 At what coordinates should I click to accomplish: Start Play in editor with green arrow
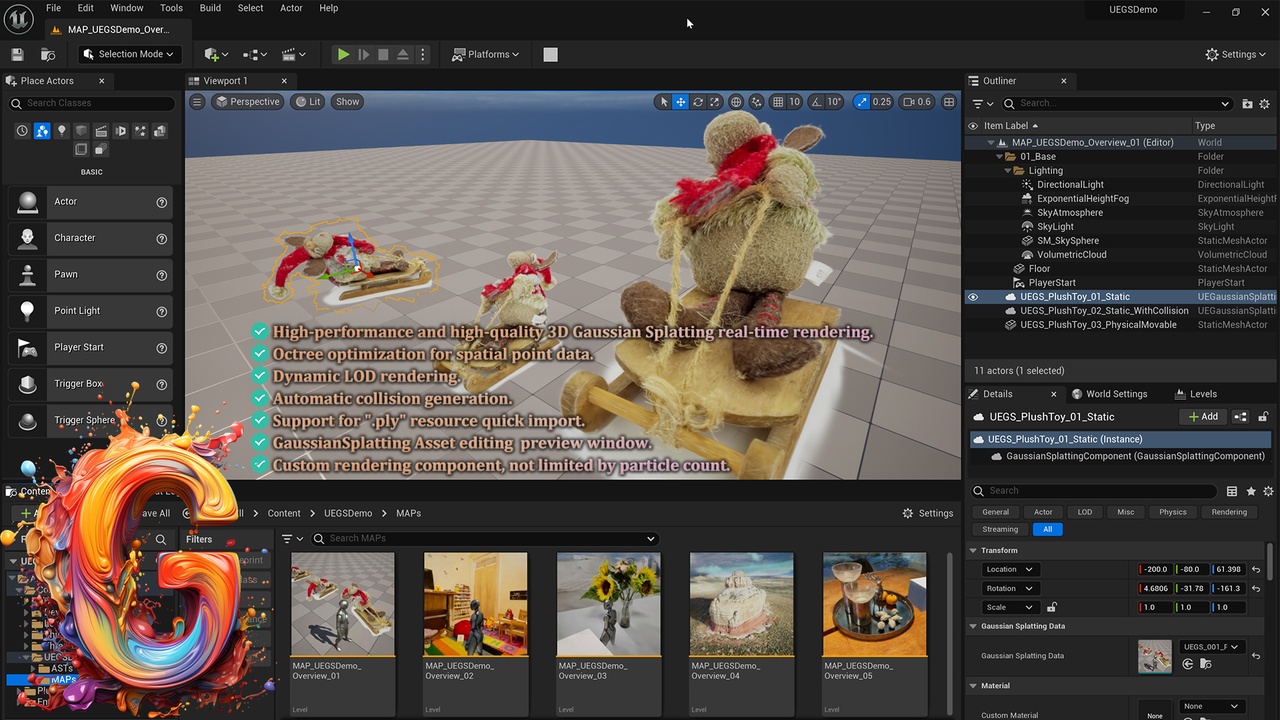coord(343,54)
